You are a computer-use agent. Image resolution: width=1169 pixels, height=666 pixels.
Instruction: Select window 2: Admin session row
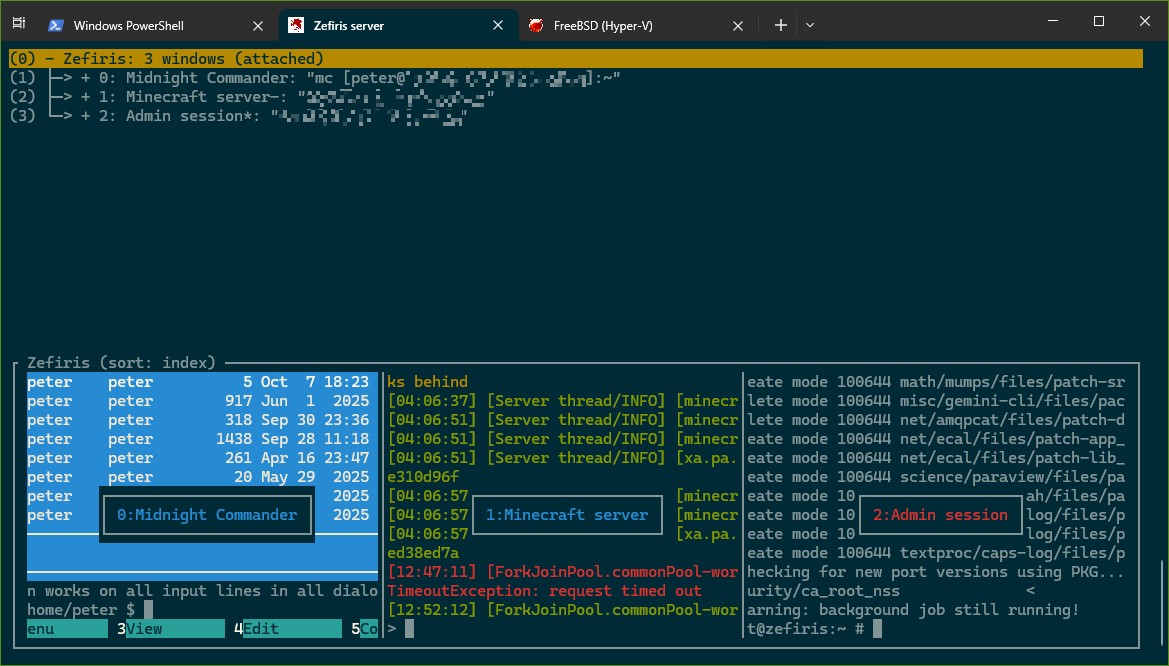(239, 116)
